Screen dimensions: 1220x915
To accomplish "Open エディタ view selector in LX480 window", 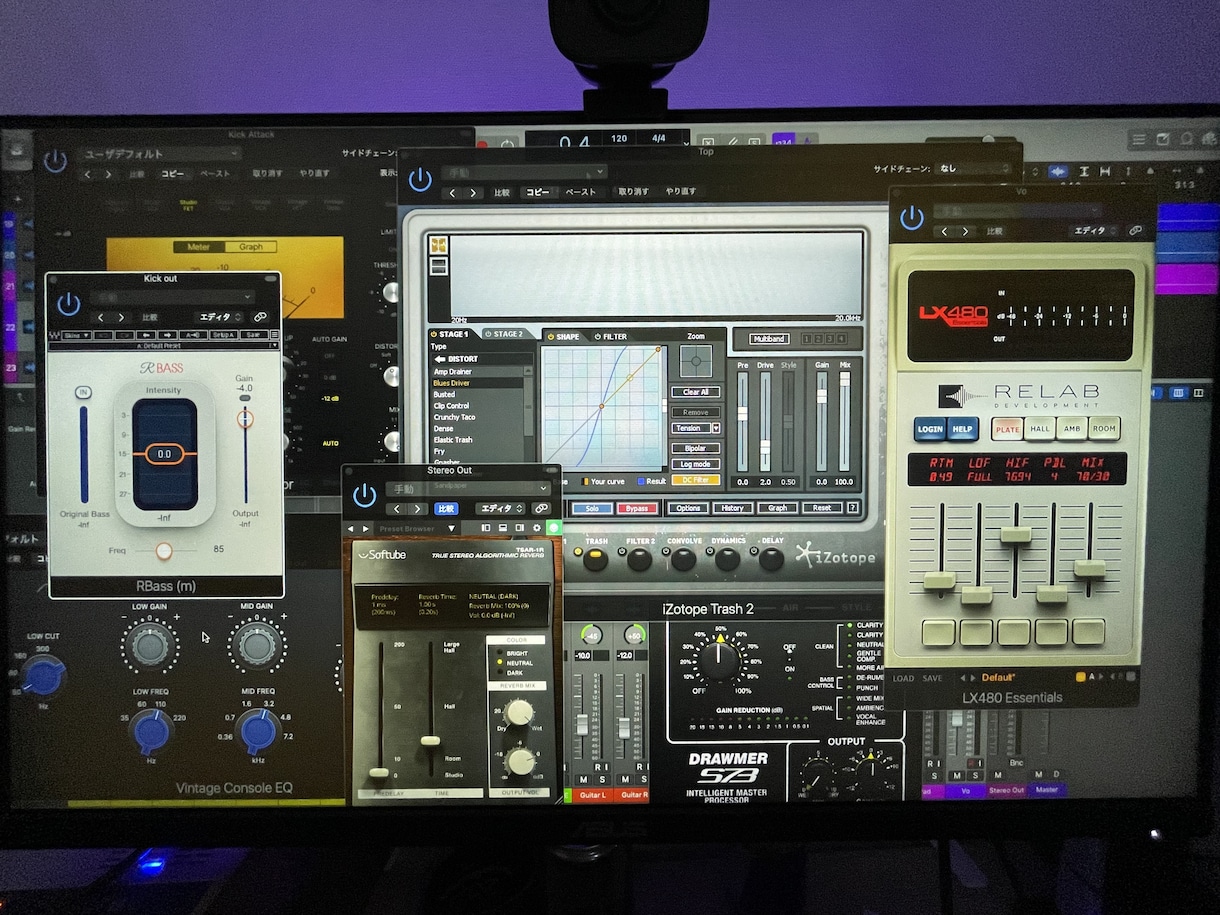I will point(1094,231).
